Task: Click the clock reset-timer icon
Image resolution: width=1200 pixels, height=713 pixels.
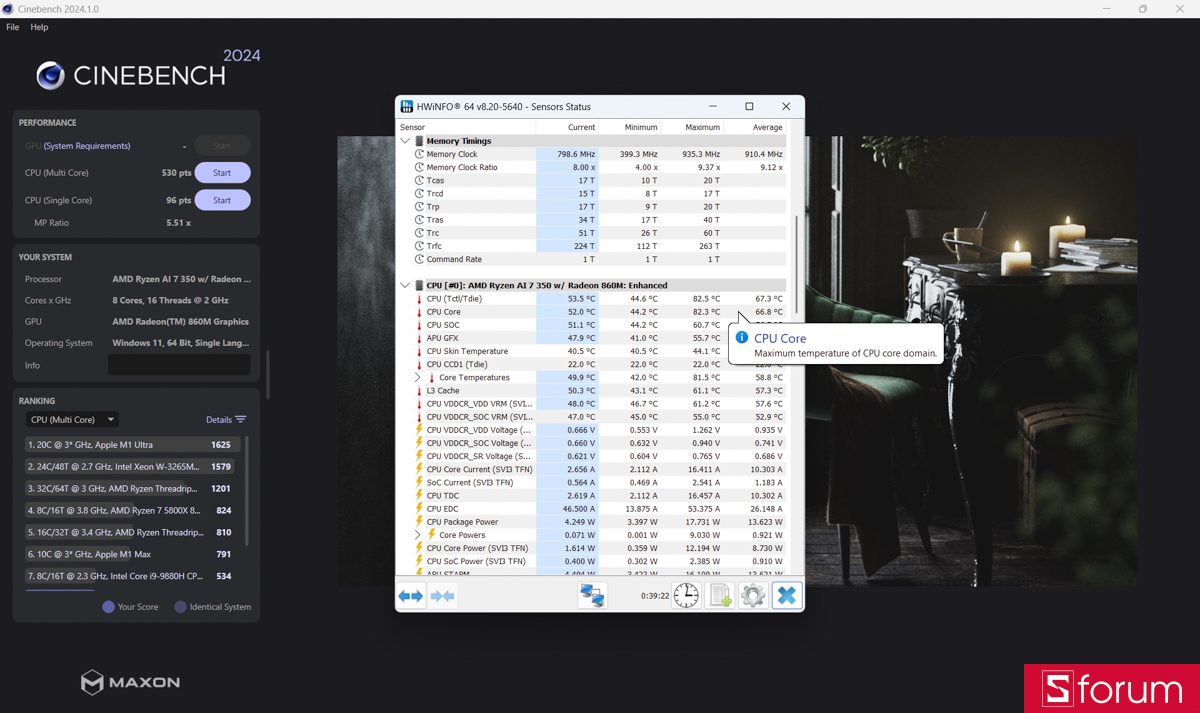Action: coord(686,596)
